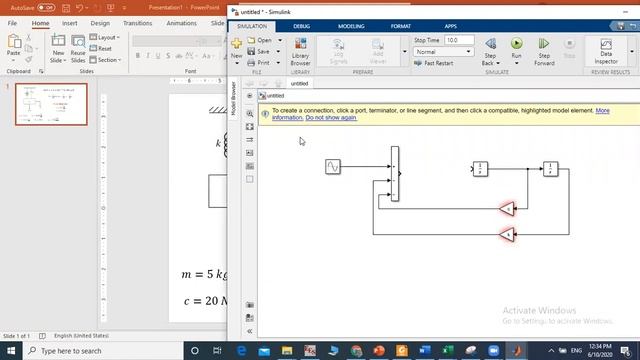Toggle AutoSave in PowerPoint

[x=46, y=8]
